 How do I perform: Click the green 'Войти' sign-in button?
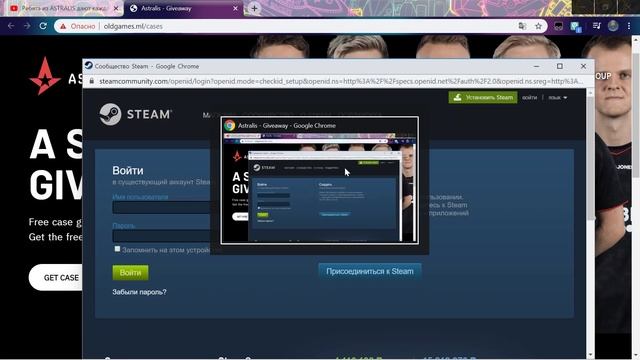130,272
